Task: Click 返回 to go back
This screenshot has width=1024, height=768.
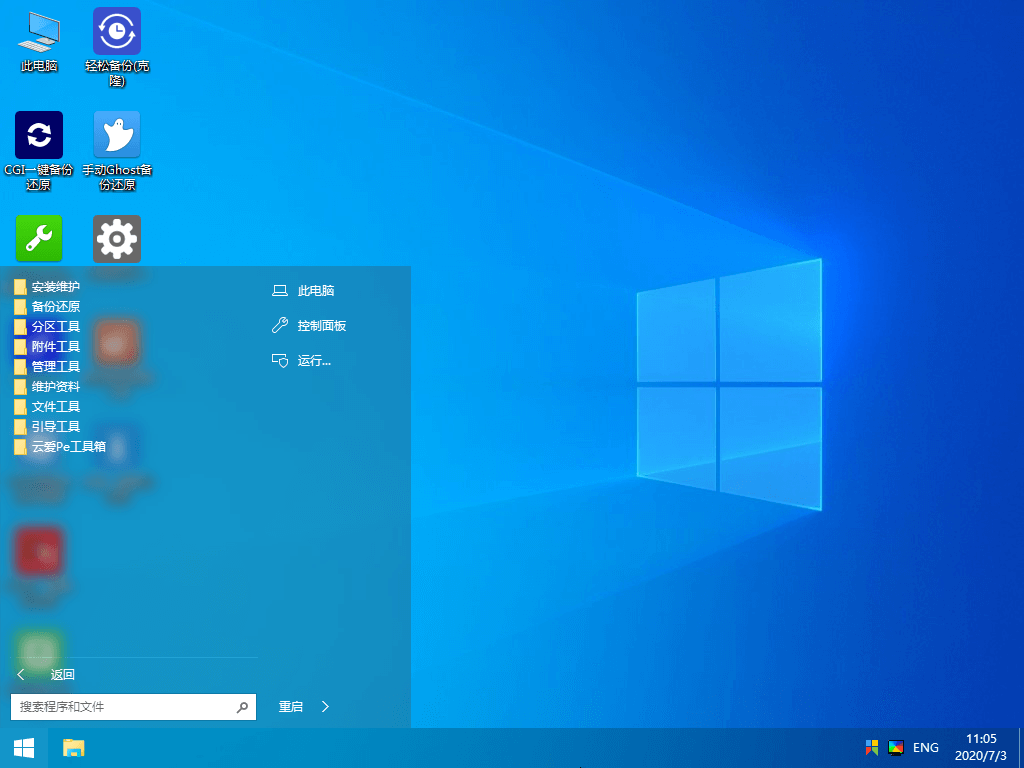Action: point(62,674)
